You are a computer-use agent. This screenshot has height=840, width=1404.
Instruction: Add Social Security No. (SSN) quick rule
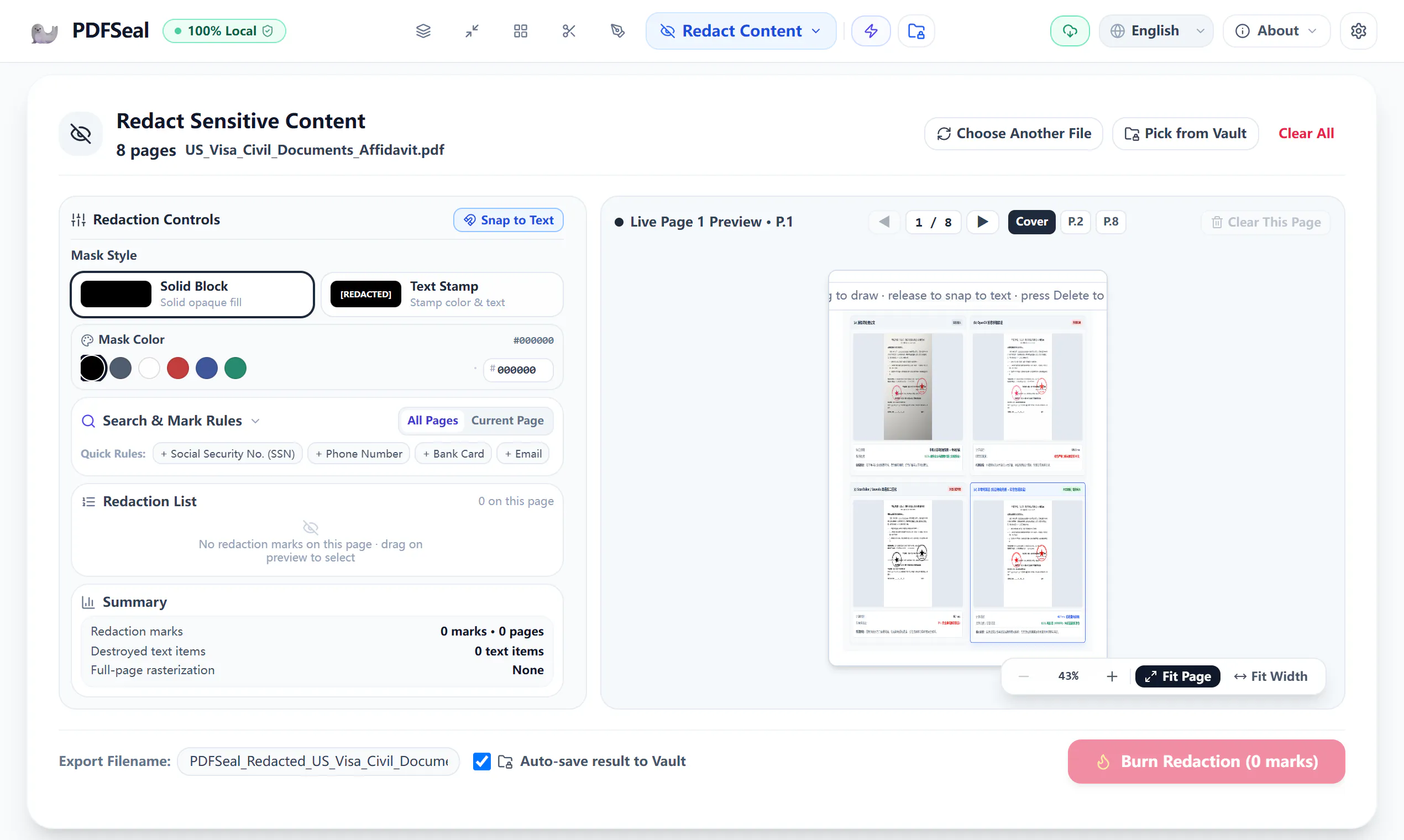tap(228, 454)
